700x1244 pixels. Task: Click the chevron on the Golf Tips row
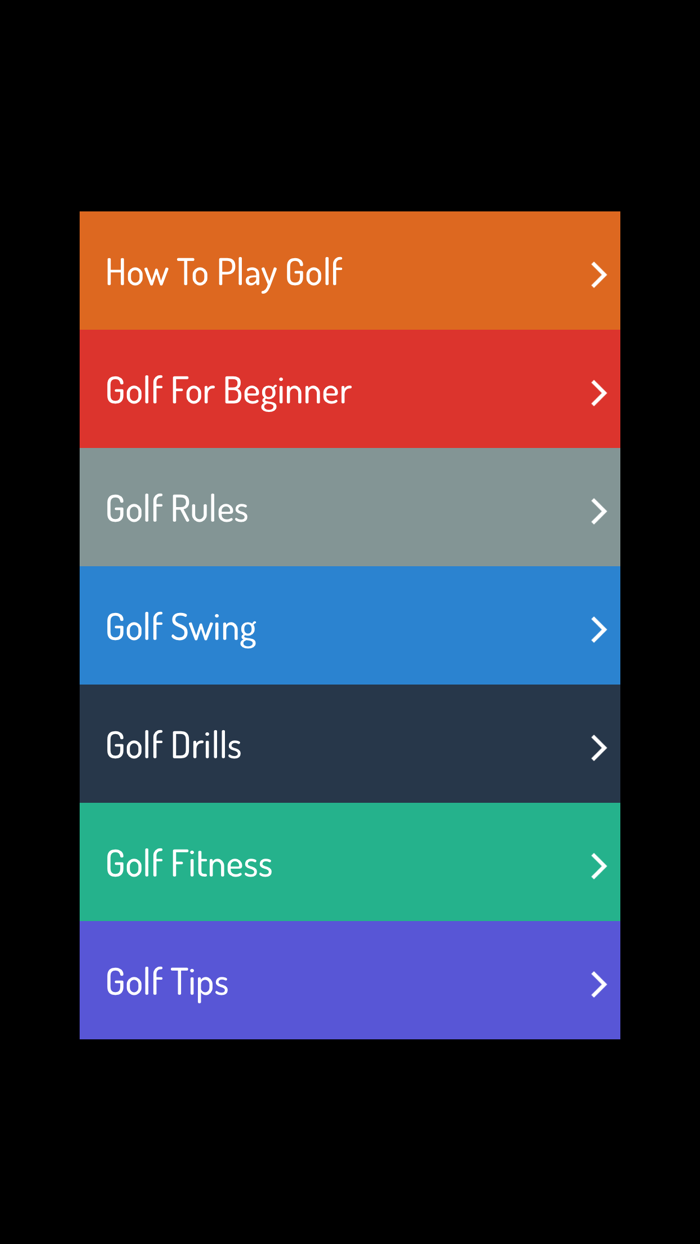pyautogui.click(x=599, y=984)
